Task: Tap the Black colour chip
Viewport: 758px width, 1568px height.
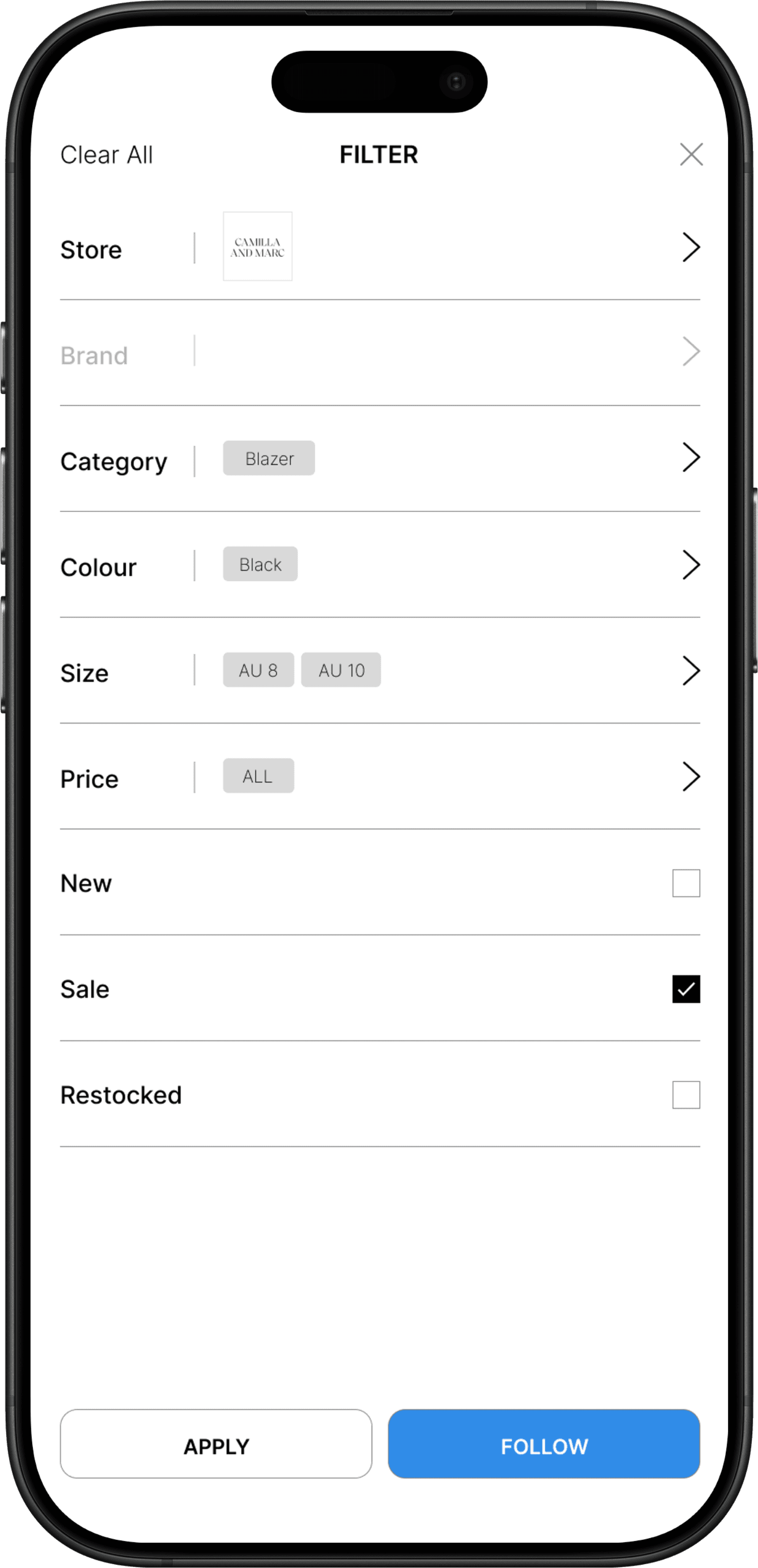Action: click(260, 564)
